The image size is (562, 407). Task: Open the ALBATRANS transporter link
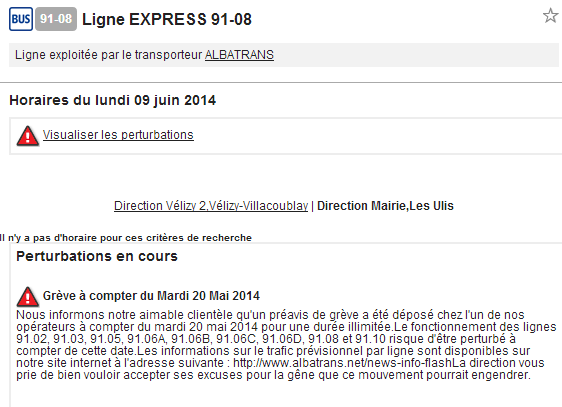point(239,55)
